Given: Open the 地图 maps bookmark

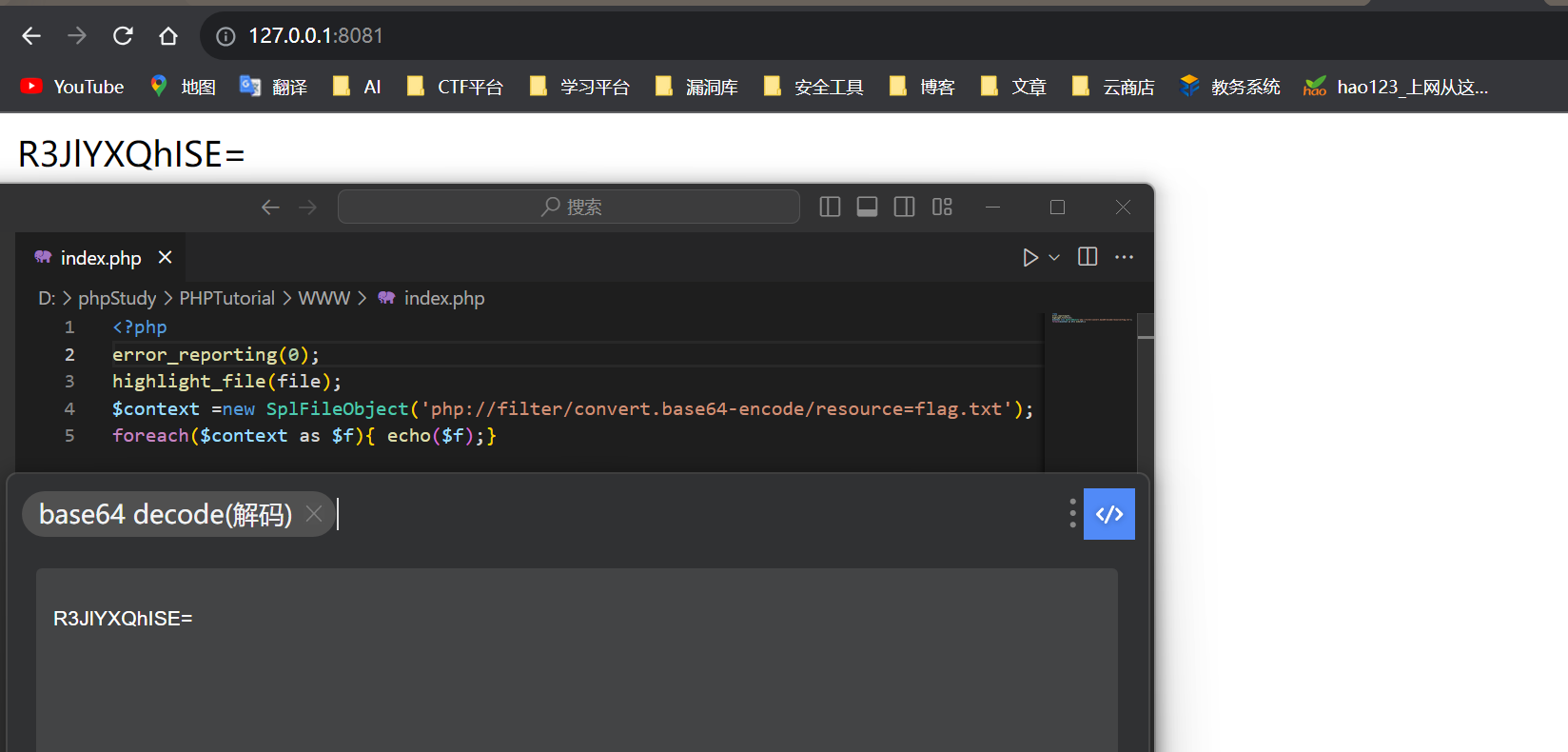Looking at the screenshot, I should coord(183,87).
